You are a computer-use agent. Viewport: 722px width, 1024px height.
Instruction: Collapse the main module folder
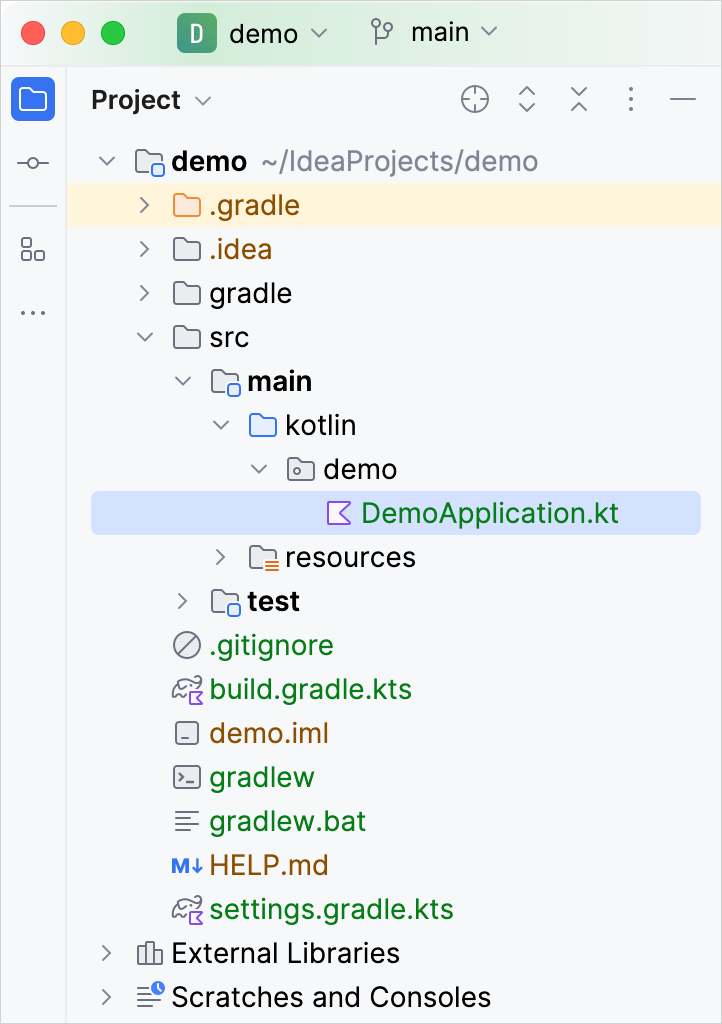(x=183, y=381)
